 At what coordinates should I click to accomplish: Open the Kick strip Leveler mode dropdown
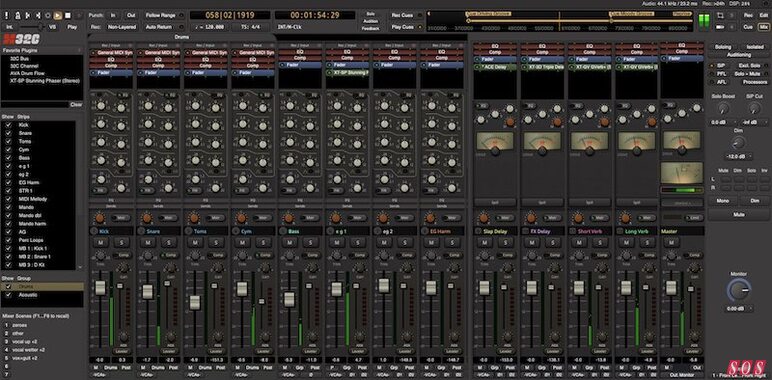click(x=123, y=351)
